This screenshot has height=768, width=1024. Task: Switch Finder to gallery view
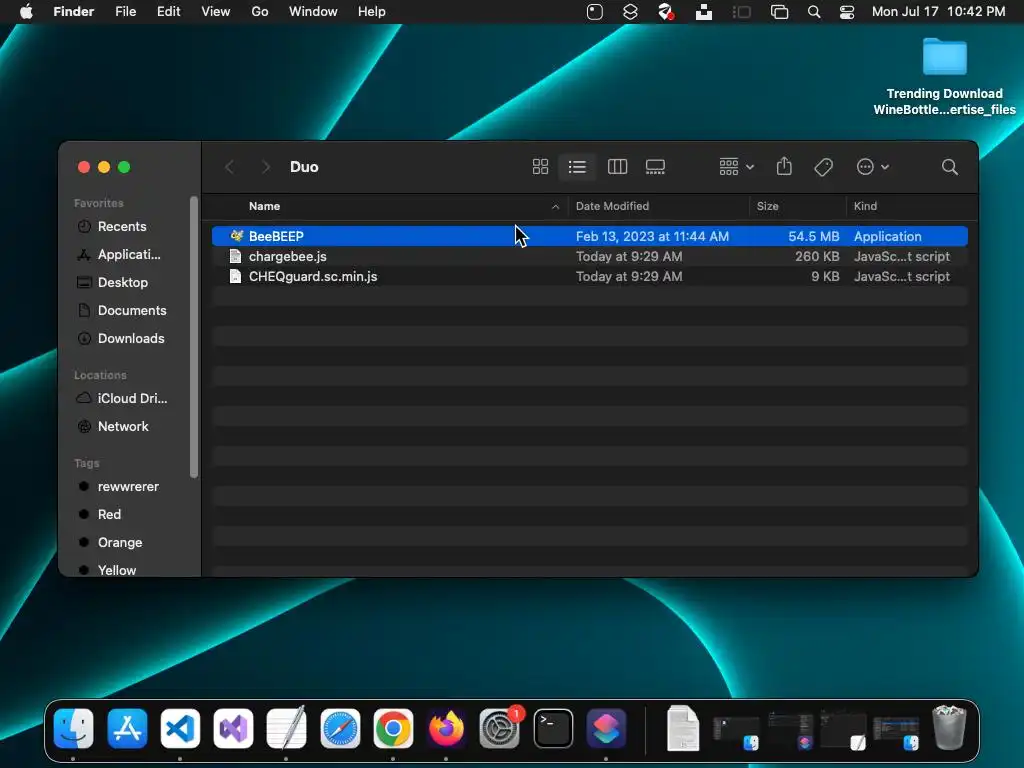[655, 167]
